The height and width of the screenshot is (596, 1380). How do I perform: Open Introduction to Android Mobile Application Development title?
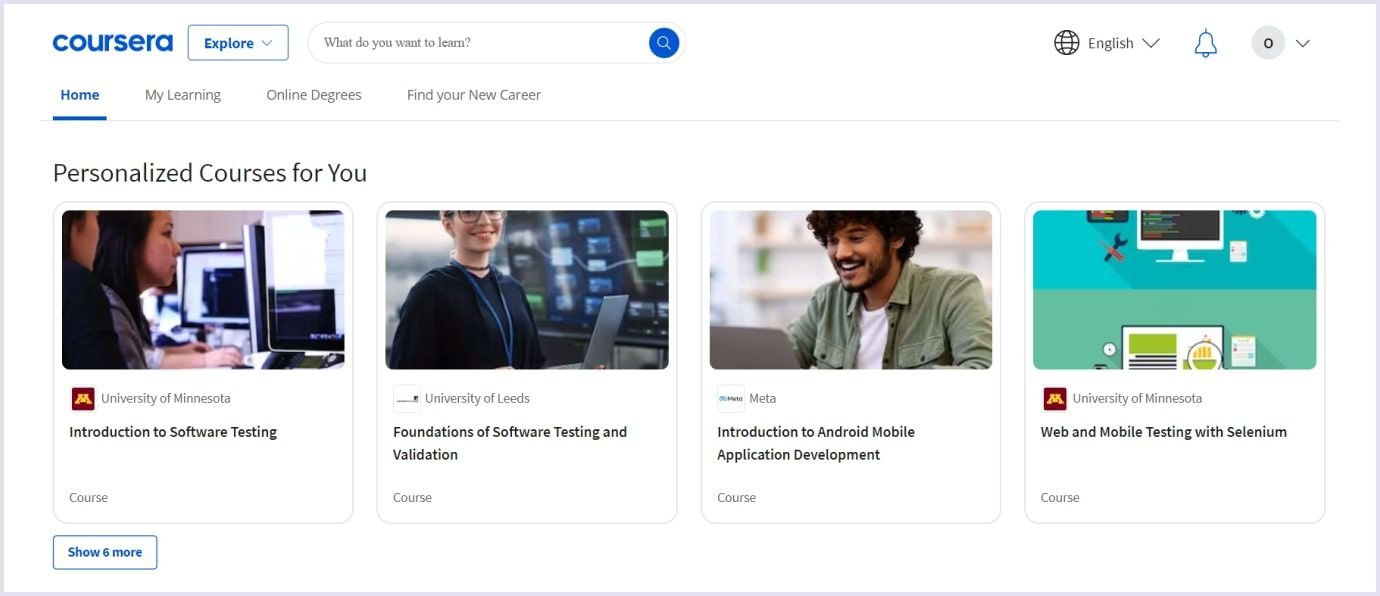tap(816, 443)
